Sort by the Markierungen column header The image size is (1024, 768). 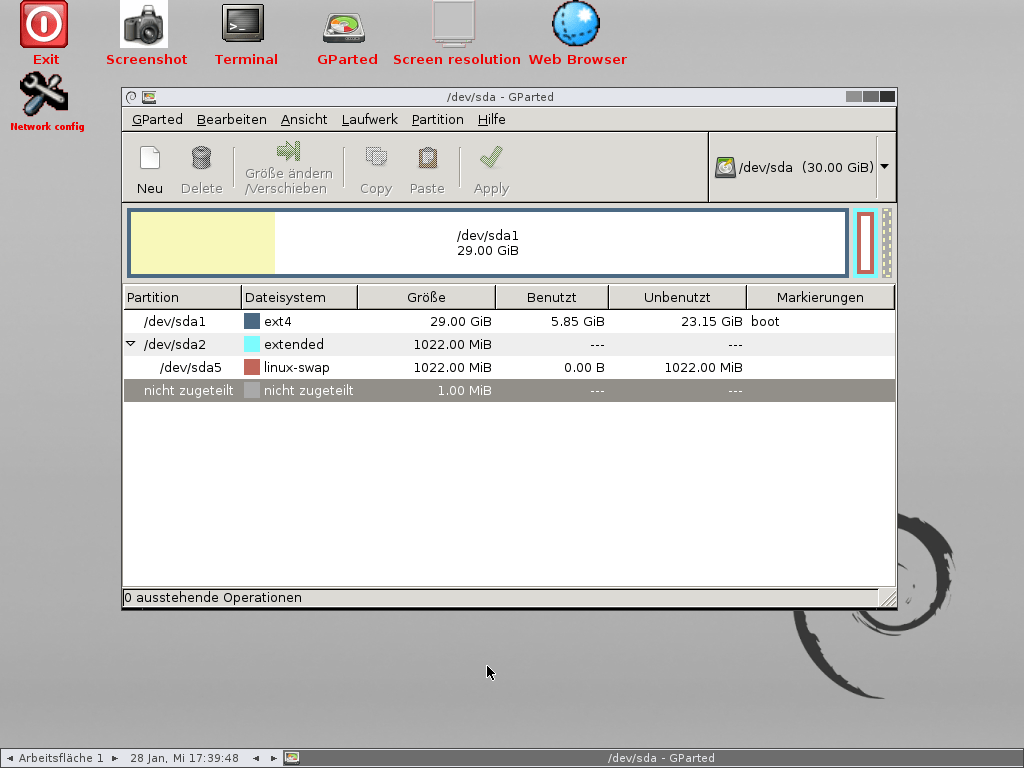pos(820,297)
